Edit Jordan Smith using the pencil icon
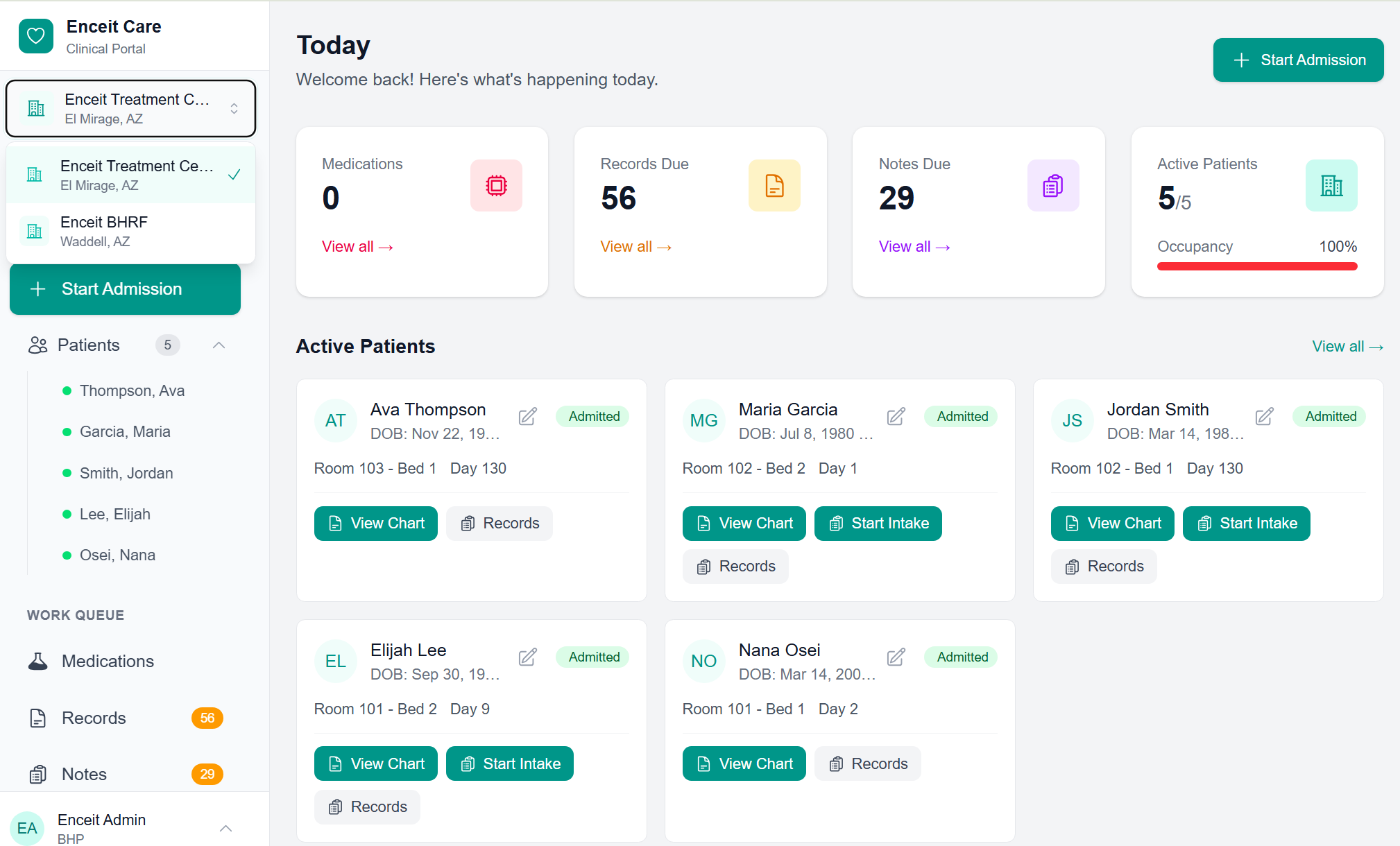1400x846 pixels. 1265,416
